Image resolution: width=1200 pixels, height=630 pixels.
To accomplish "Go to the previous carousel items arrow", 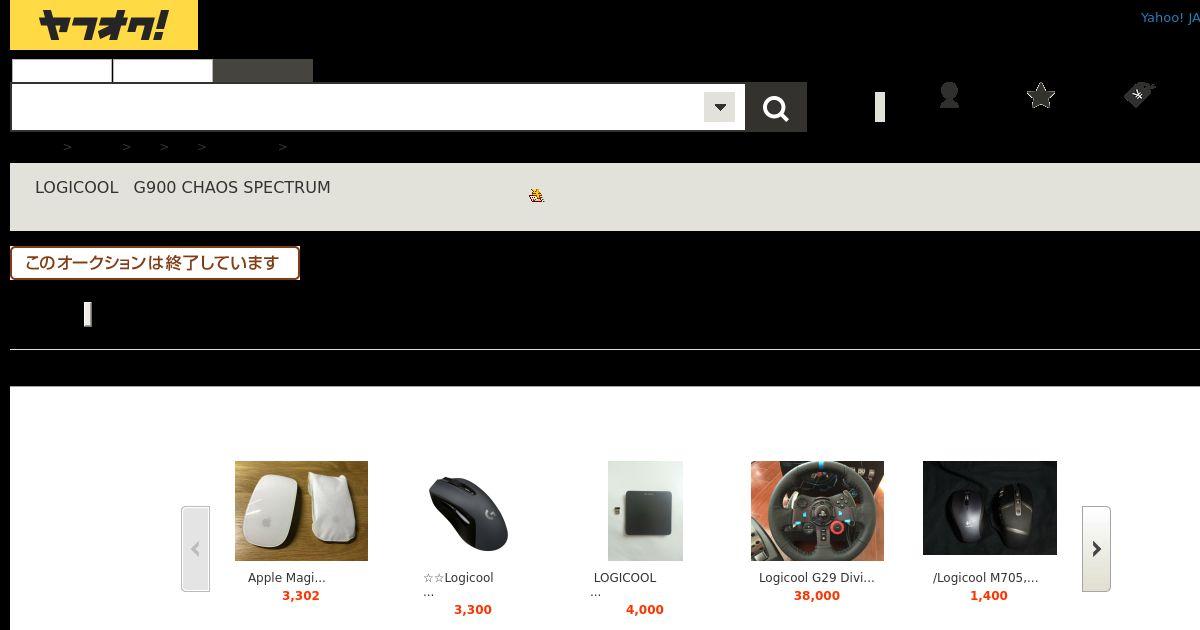I will pos(195,549).
